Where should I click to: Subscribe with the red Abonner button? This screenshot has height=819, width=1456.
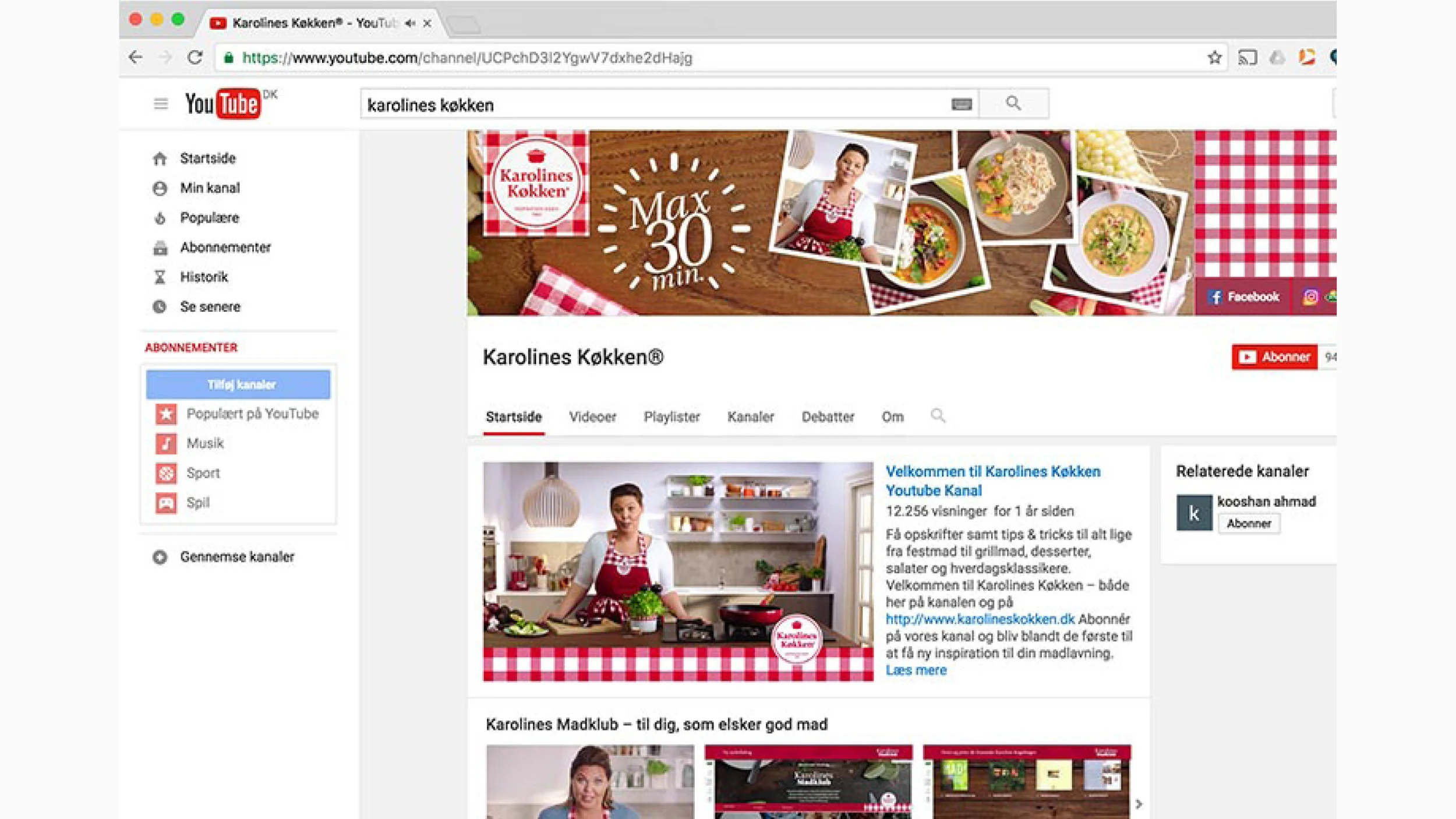click(x=1274, y=357)
